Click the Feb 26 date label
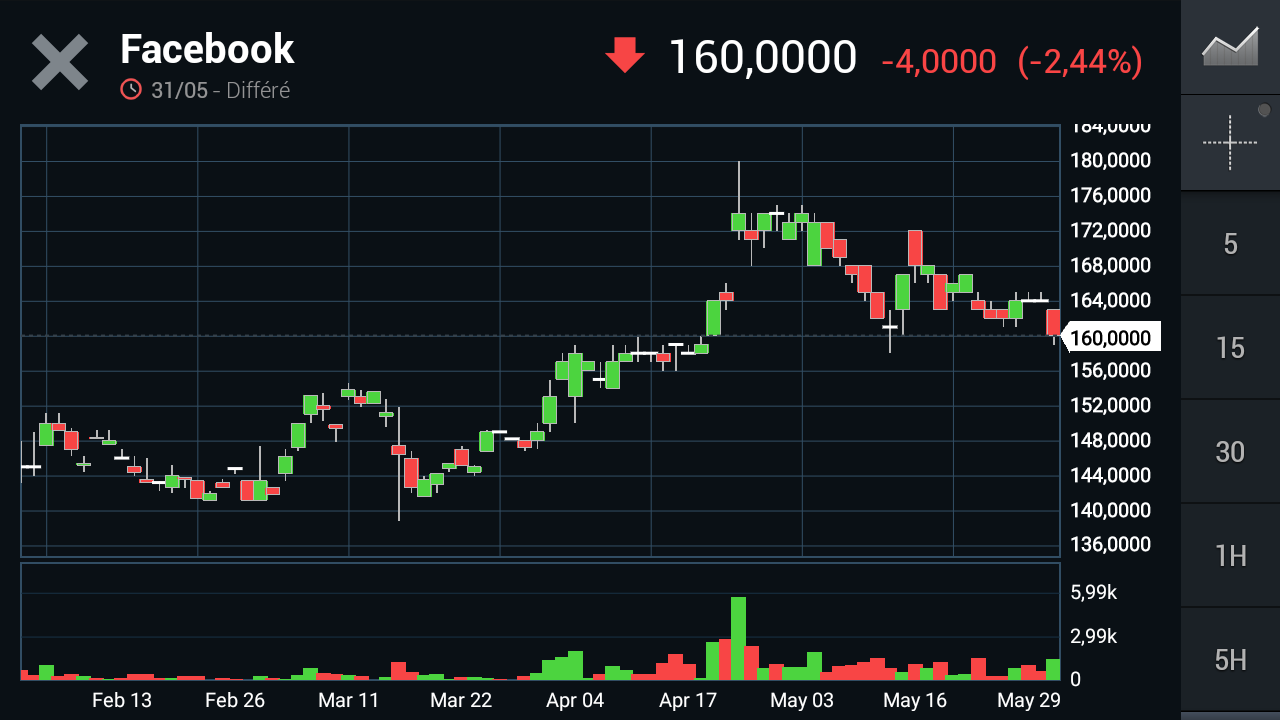The image size is (1280, 720). tap(235, 700)
